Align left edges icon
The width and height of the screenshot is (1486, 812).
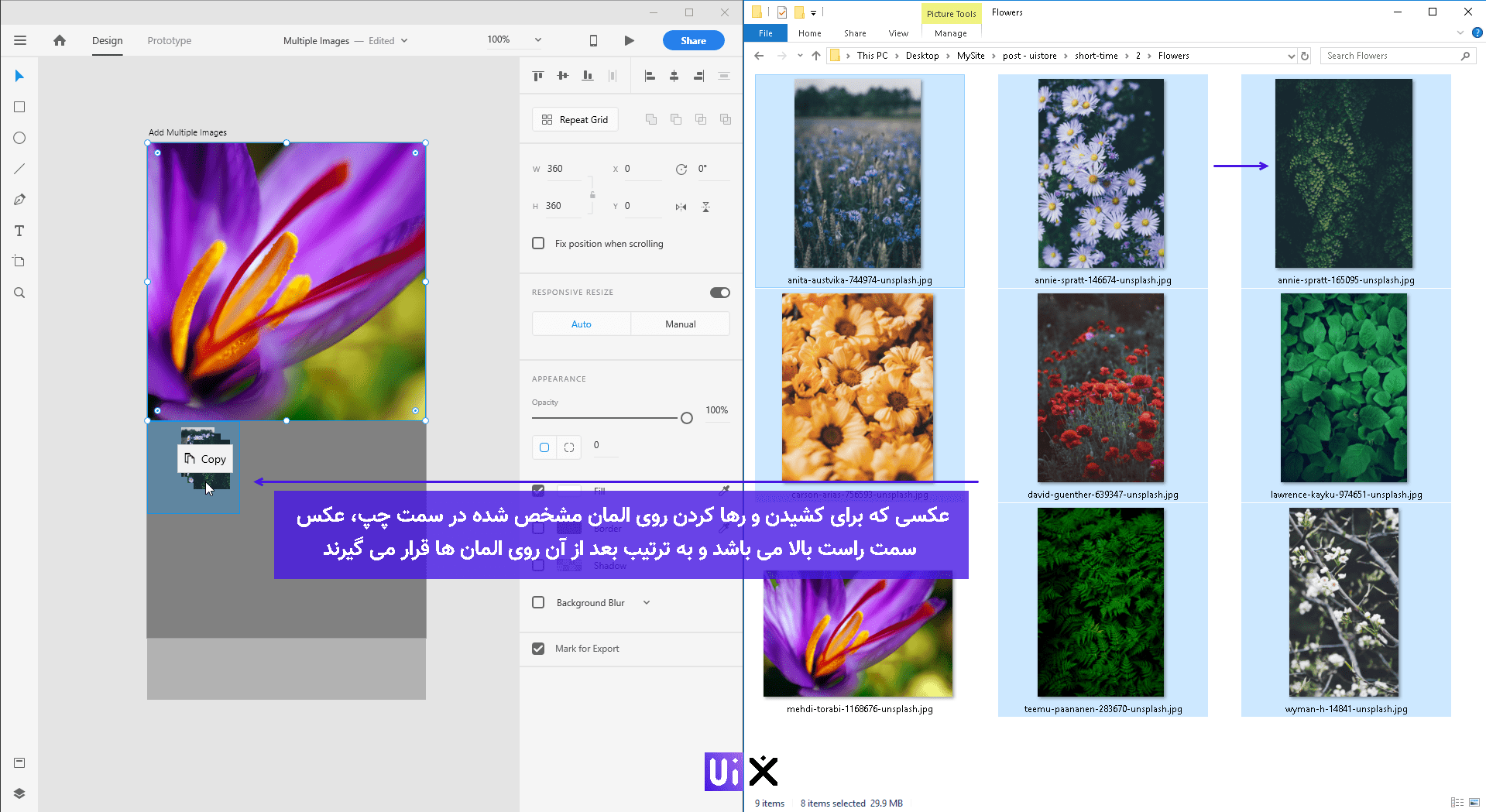(x=650, y=76)
